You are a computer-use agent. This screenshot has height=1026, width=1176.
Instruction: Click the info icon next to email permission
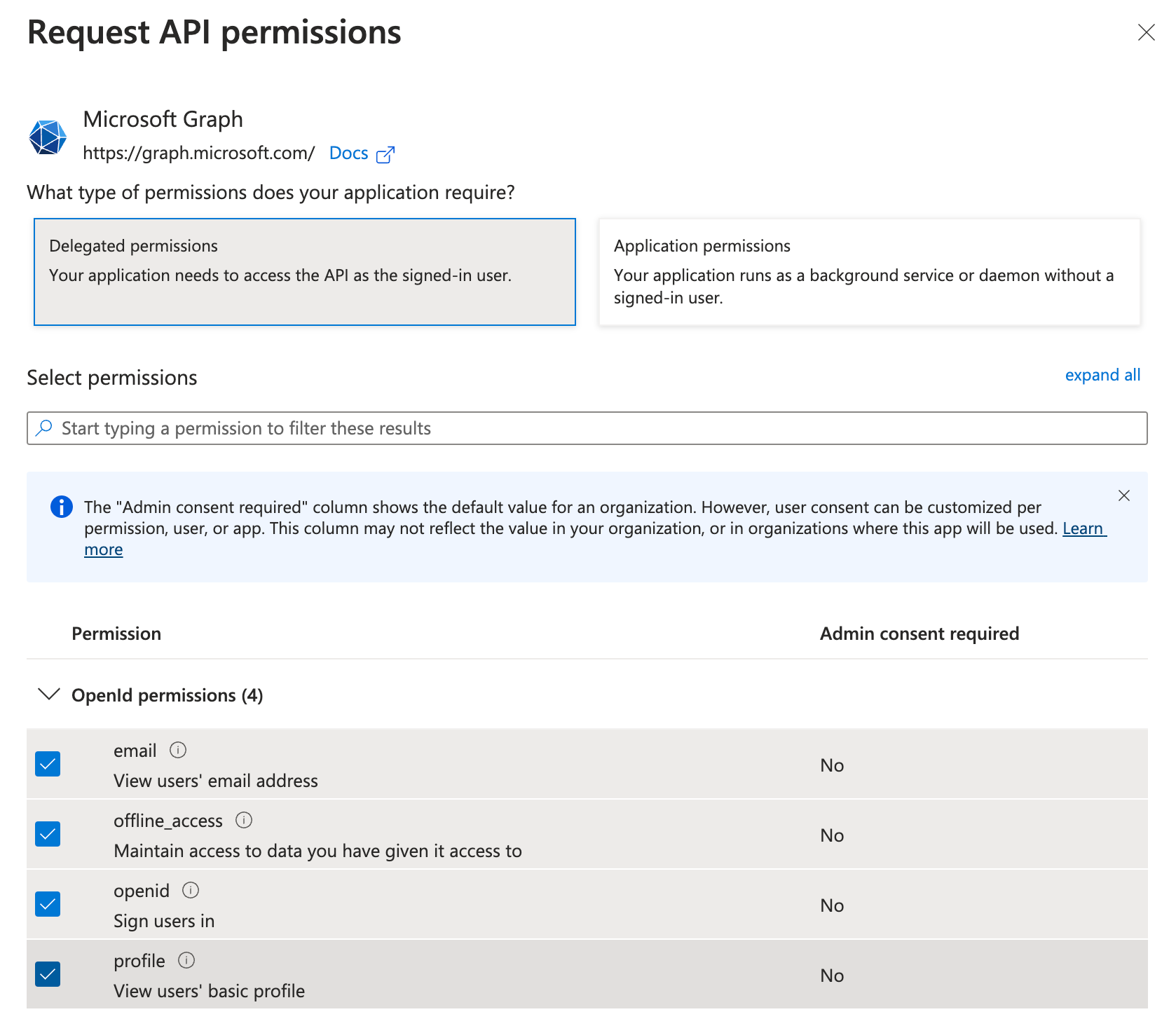pyautogui.click(x=178, y=749)
